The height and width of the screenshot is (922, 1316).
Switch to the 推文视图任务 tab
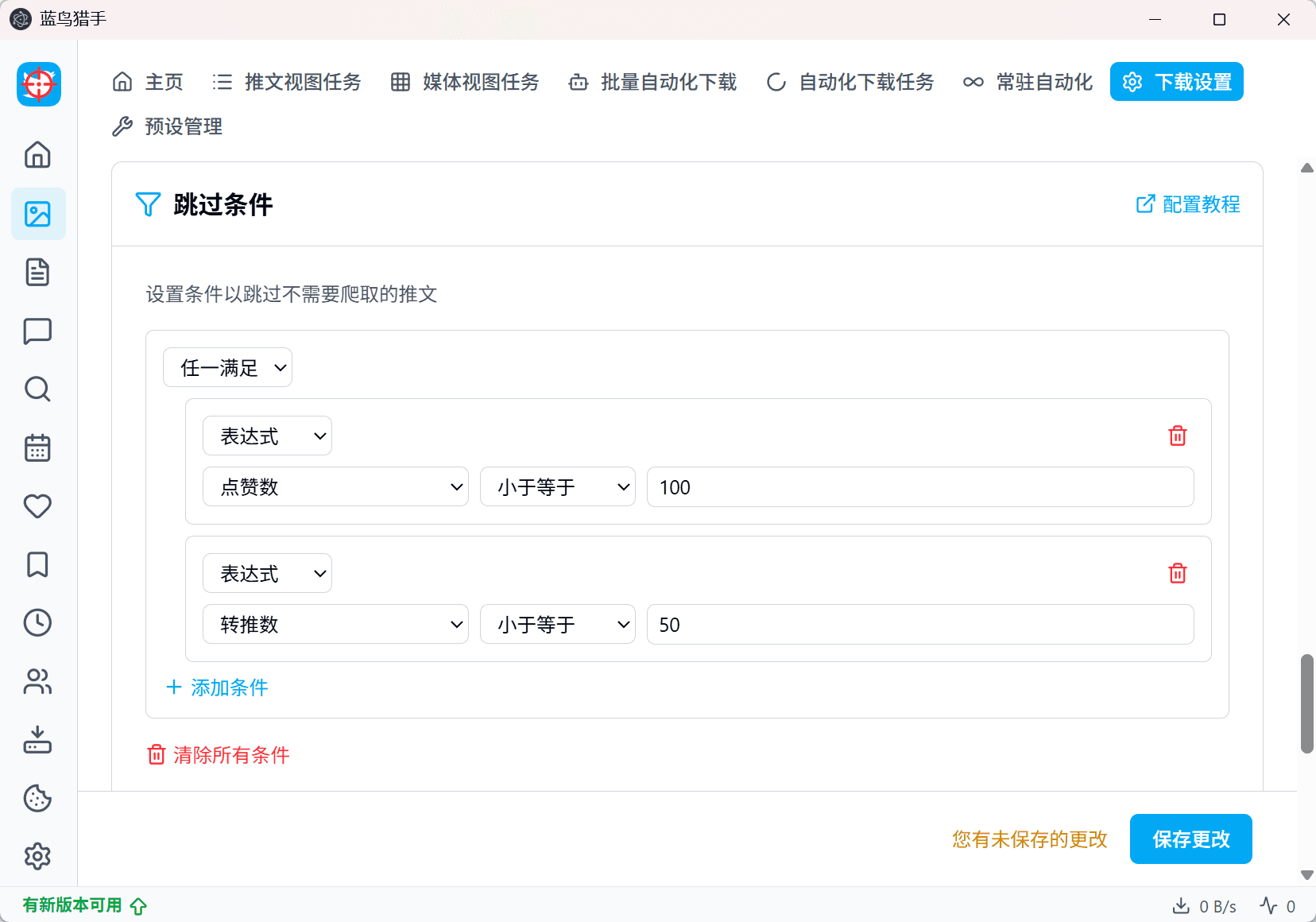pos(287,82)
